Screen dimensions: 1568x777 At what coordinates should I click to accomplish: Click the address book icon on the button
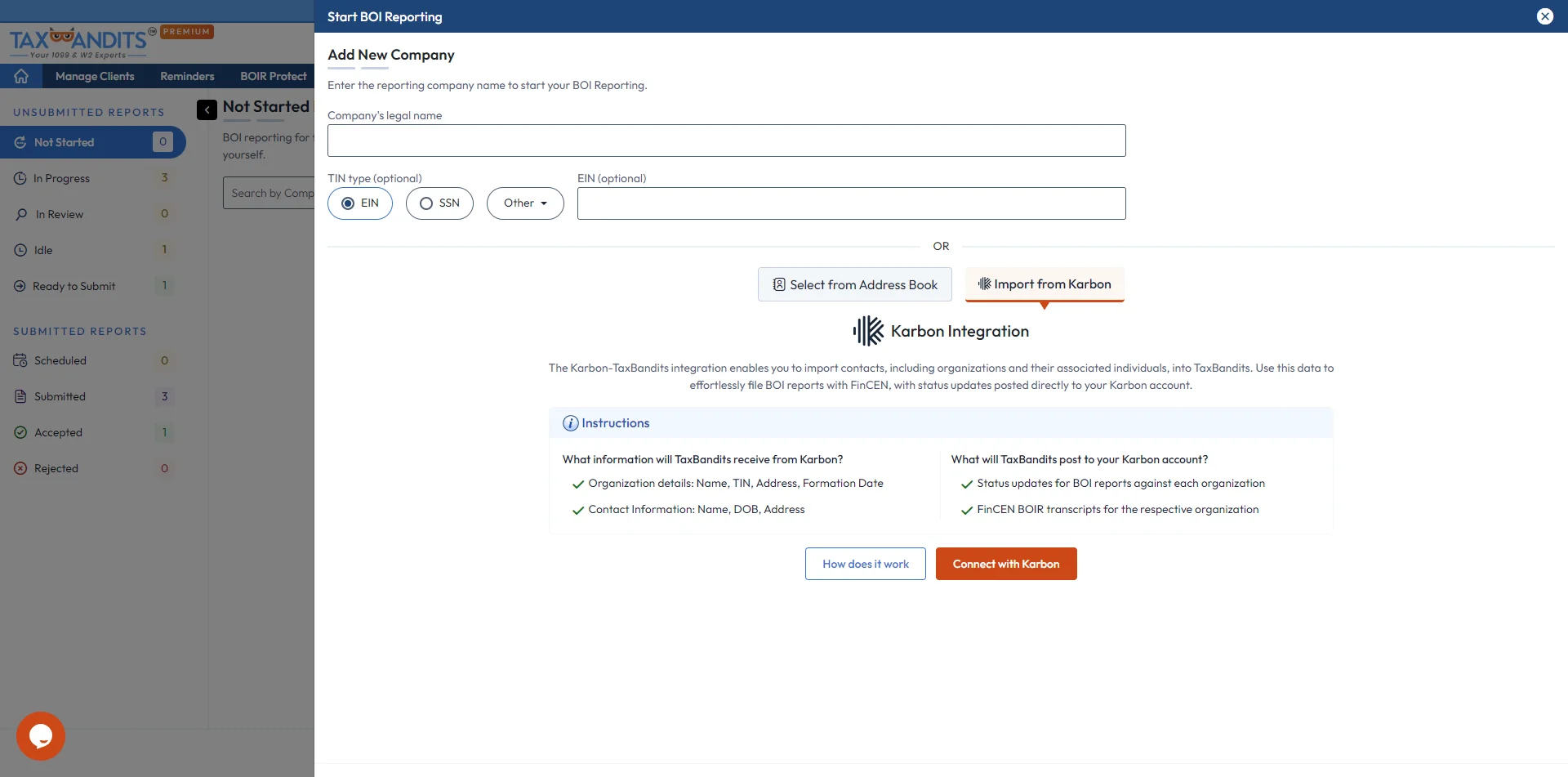(779, 284)
